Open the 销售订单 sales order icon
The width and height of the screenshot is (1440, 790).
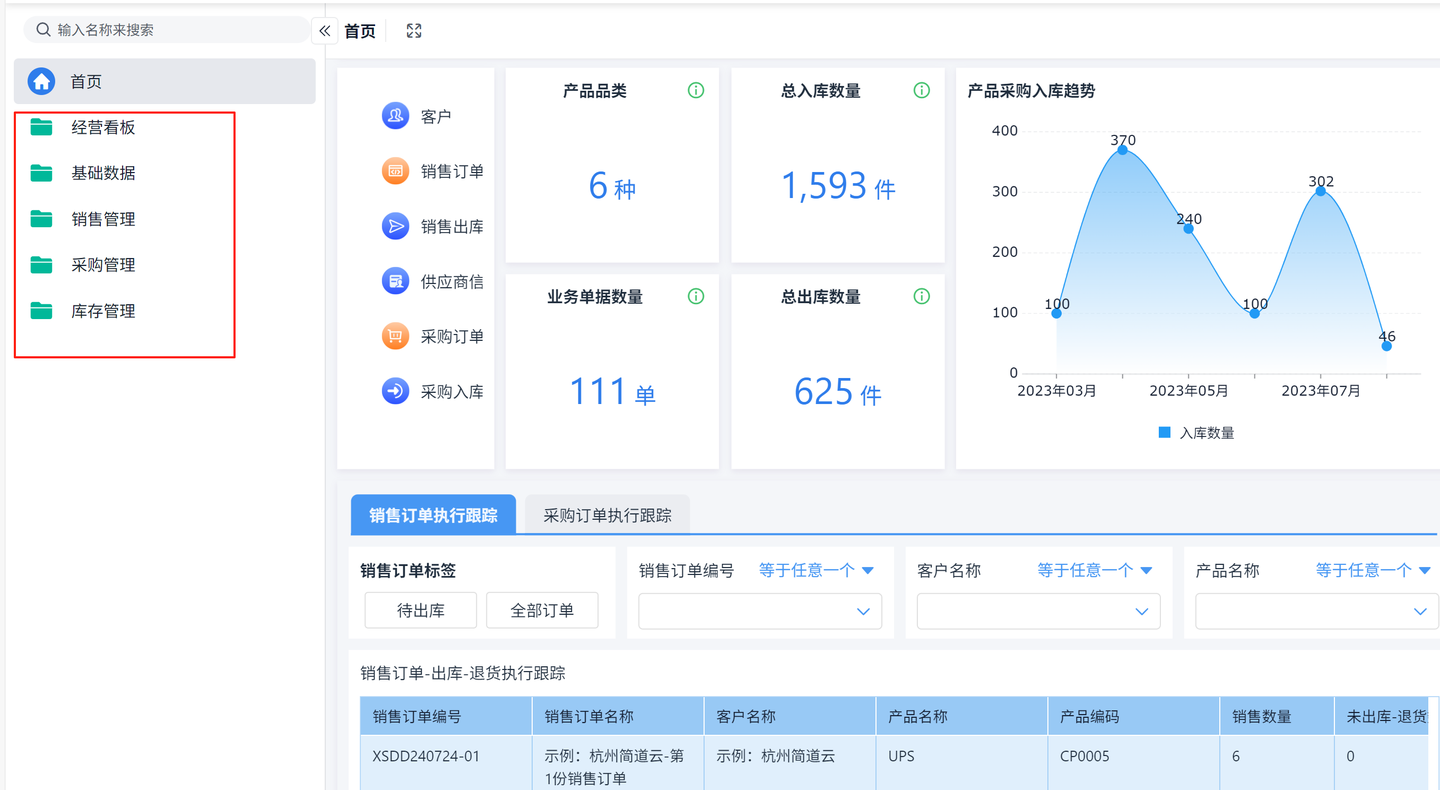point(394,170)
